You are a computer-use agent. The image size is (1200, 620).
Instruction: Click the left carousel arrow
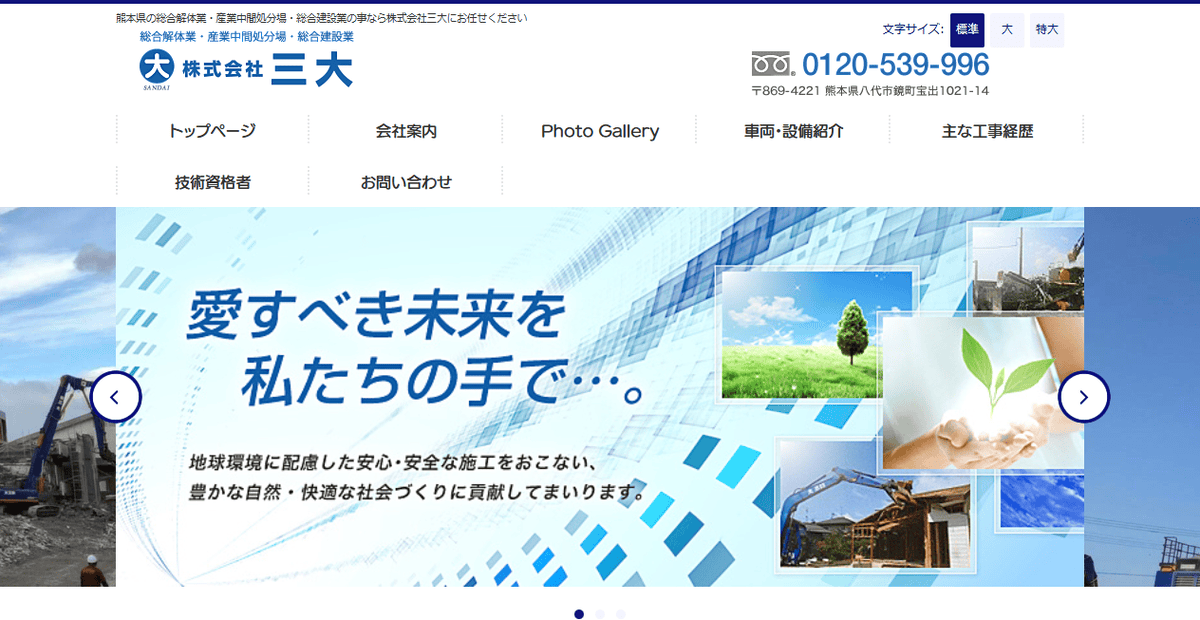coord(117,396)
